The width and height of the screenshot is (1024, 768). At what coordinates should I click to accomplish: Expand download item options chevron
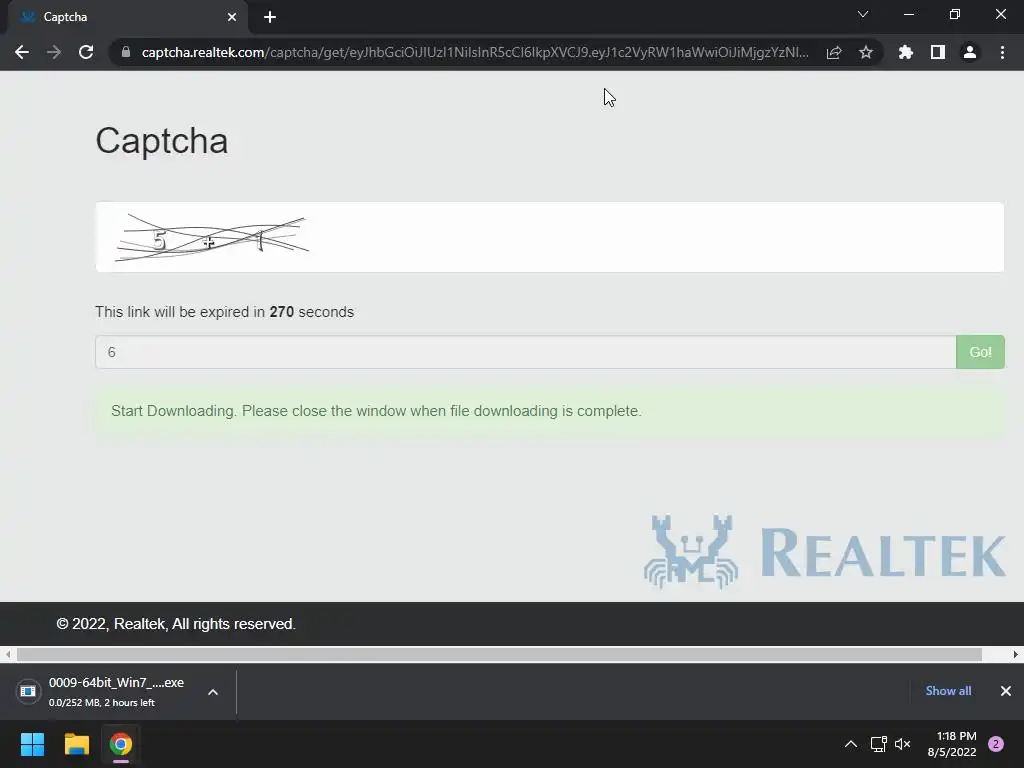pos(213,692)
